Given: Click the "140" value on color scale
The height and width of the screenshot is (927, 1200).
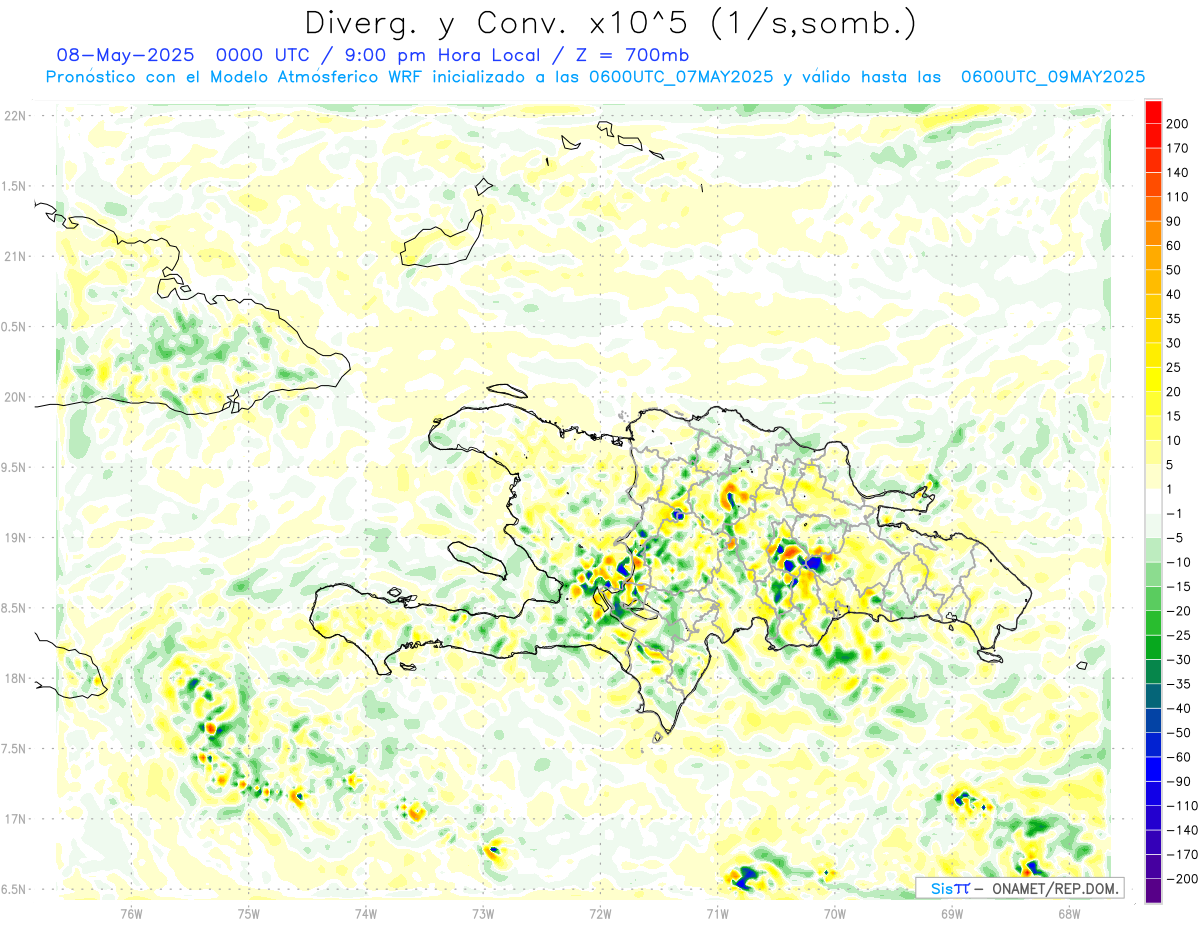Looking at the screenshot, I should [x=1177, y=172].
